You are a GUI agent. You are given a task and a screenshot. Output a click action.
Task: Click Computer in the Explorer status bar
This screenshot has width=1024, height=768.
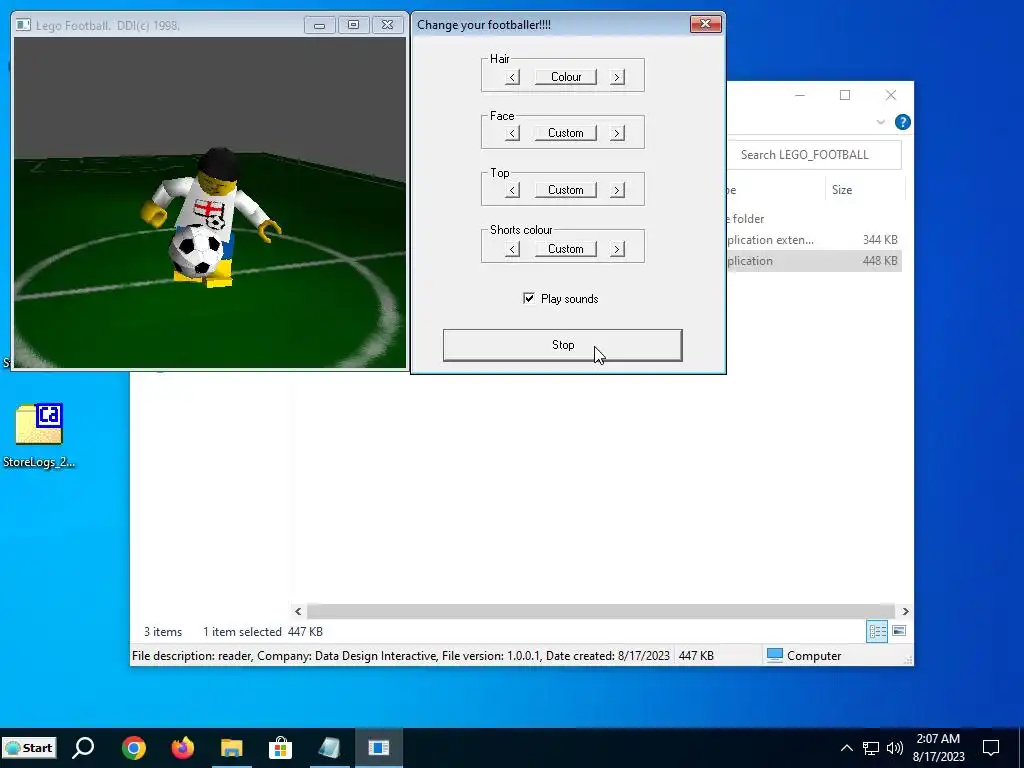[x=804, y=656]
